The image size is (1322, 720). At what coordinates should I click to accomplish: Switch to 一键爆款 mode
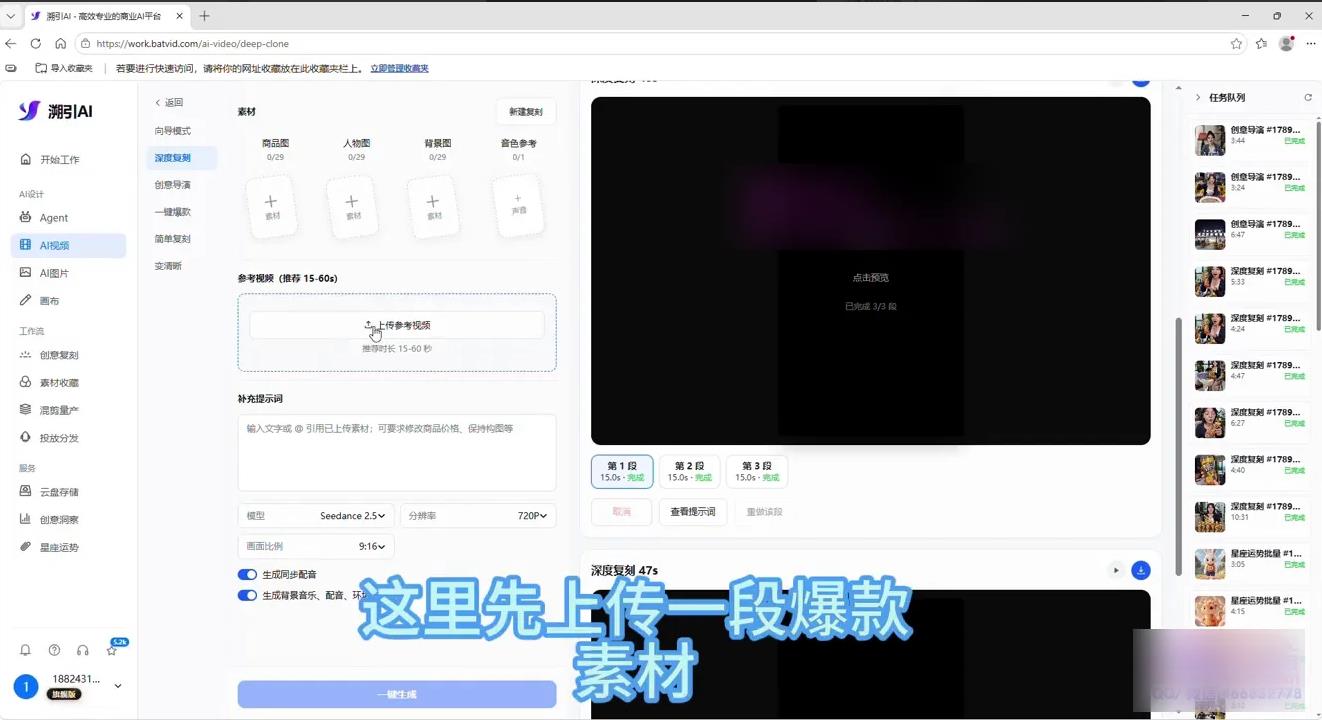(173, 212)
